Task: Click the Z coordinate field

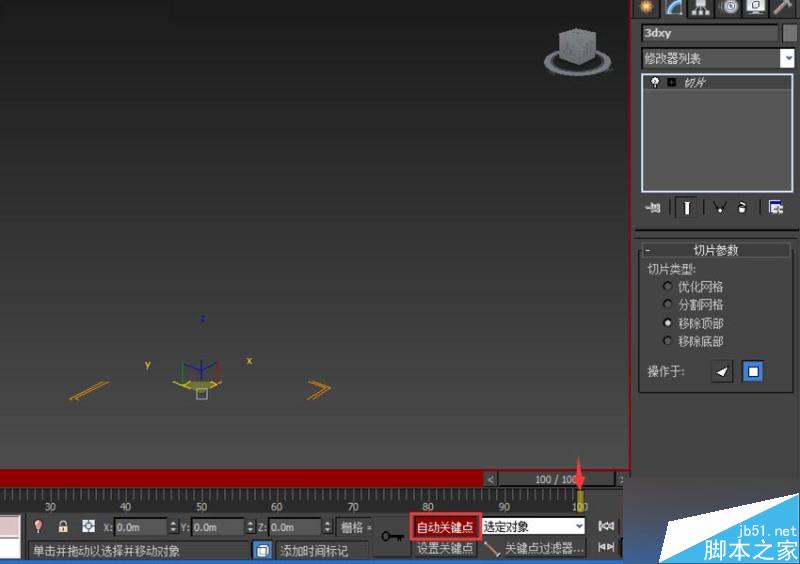Action: point(295,527)
